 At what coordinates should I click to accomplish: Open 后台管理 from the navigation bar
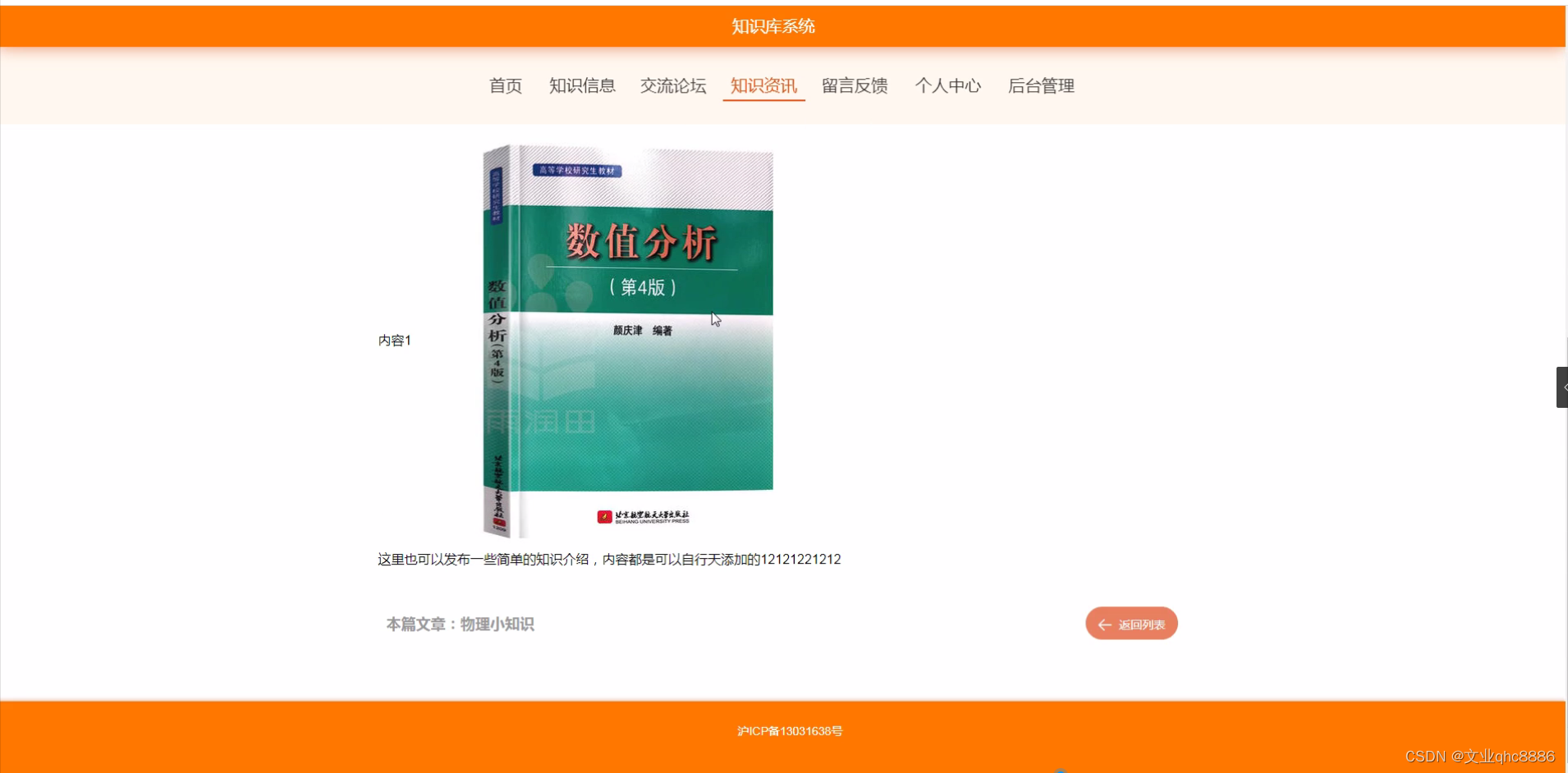click(x=1041, y=86)
